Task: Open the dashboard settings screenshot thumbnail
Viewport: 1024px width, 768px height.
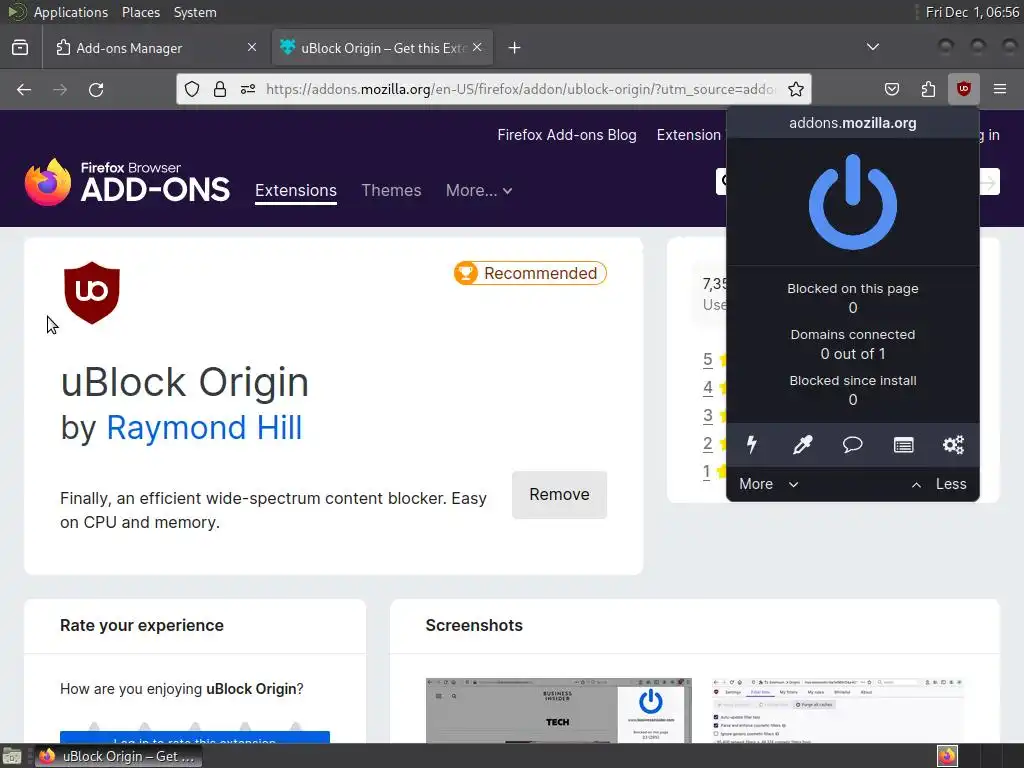Action: (x=838, y=710)
